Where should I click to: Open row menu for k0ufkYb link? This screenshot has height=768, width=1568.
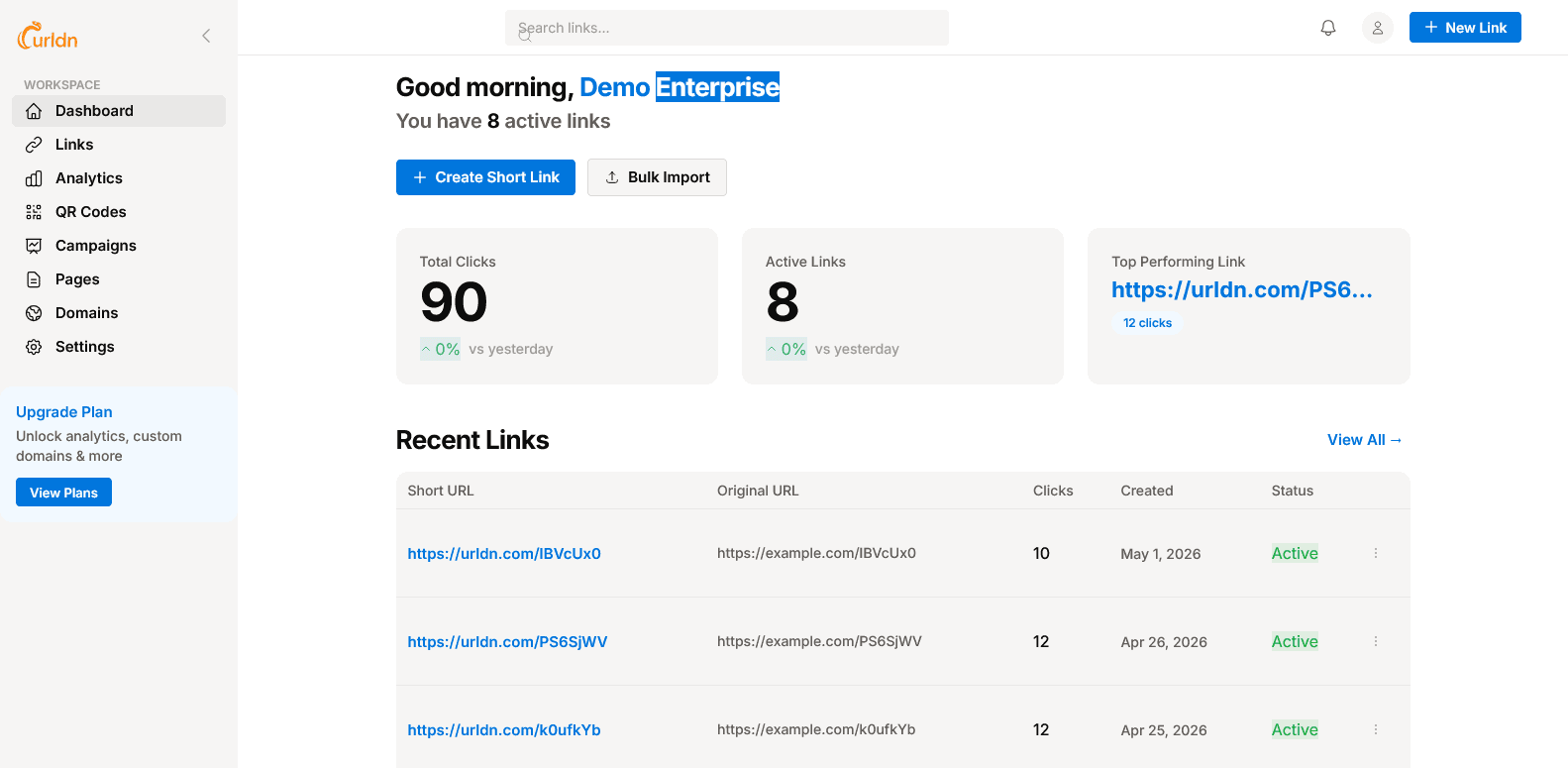click(x=1376, y=729)
